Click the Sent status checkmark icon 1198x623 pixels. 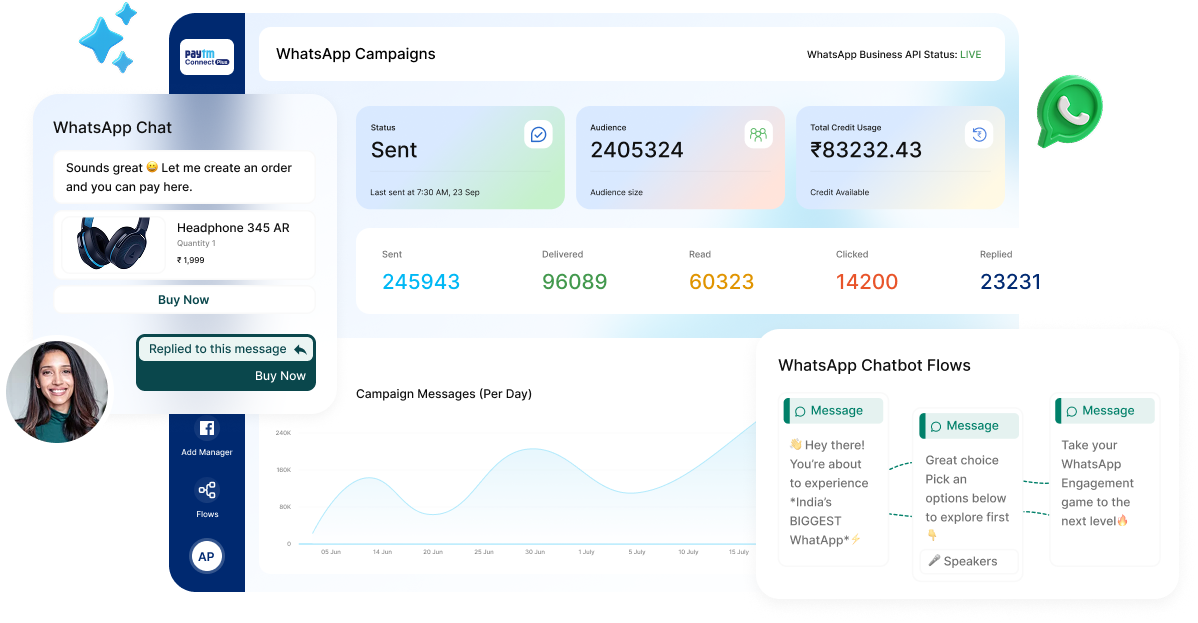click(538, 134)
